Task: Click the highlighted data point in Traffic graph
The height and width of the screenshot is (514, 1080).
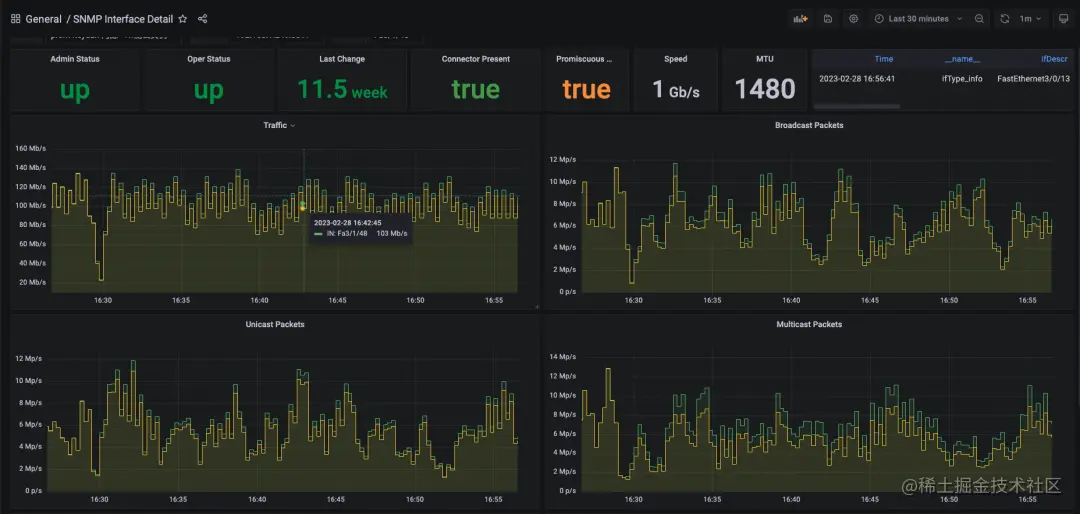Action: click(x=302, y=206)
